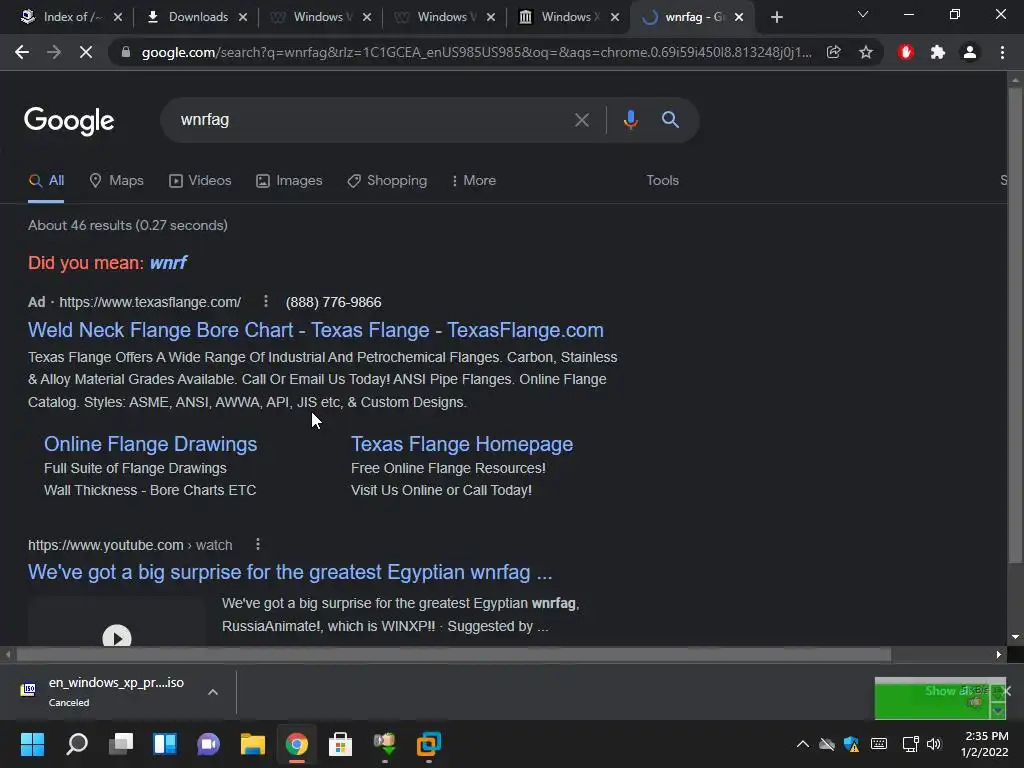
Task: Open the Chrome three-dot menu
Action: (1002, 52)
